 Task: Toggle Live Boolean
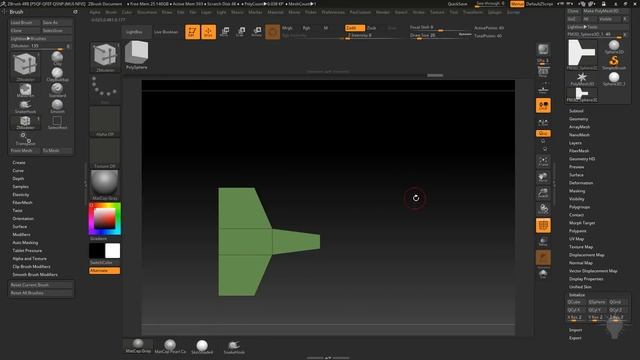[x=166, y=32]
